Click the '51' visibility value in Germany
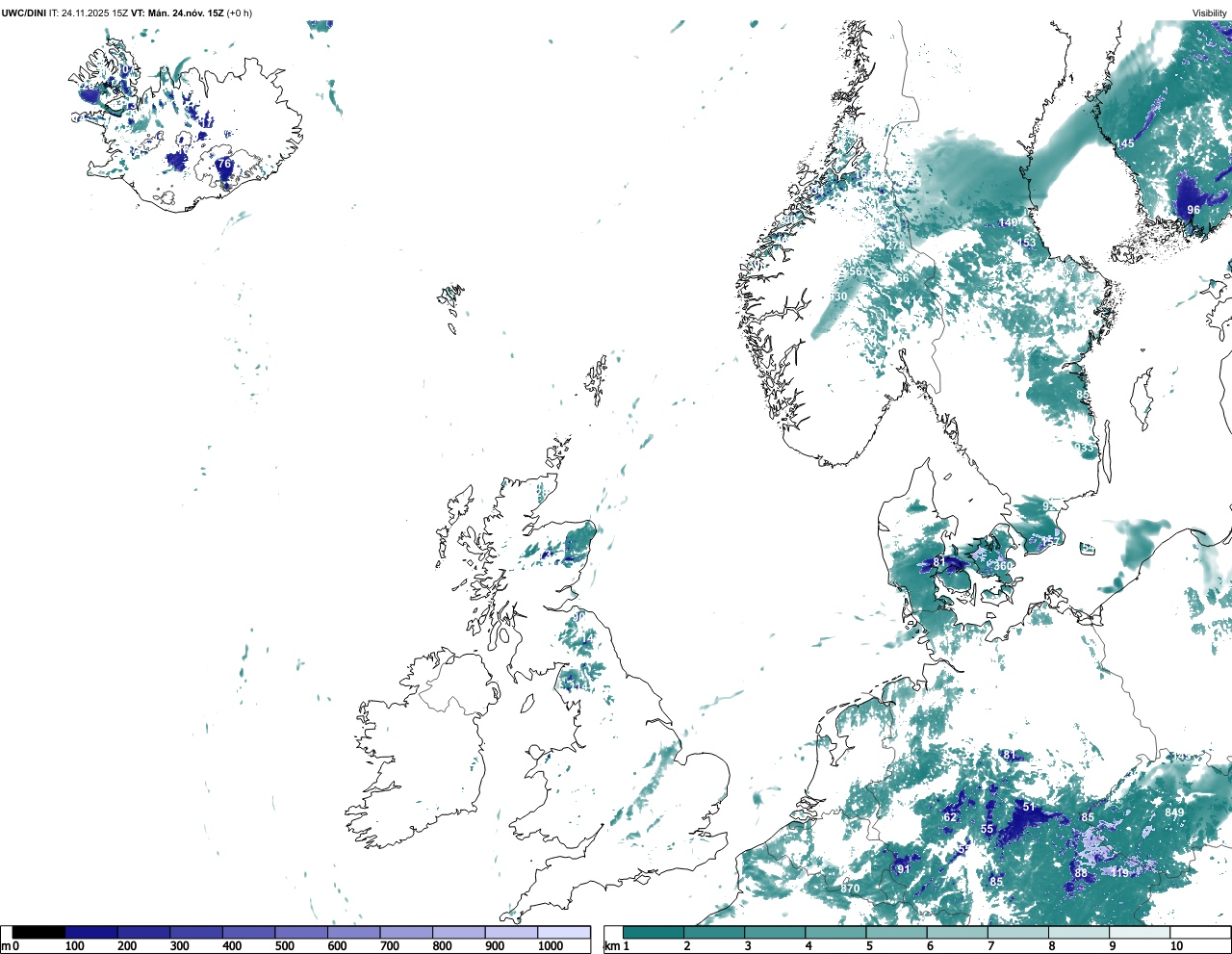 point(1028,807)
